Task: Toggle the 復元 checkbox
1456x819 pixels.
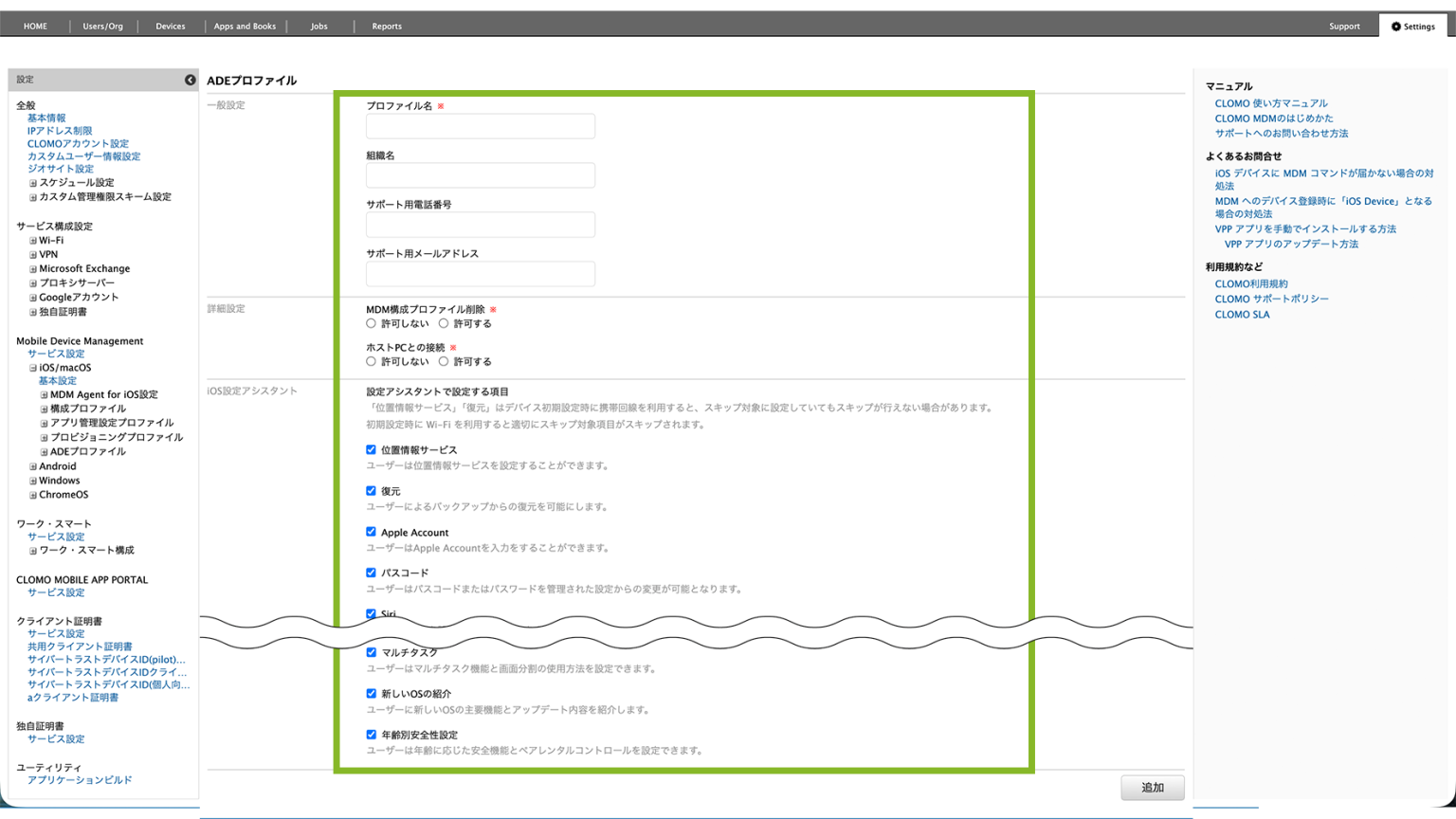Action: [x=371, y=490]
